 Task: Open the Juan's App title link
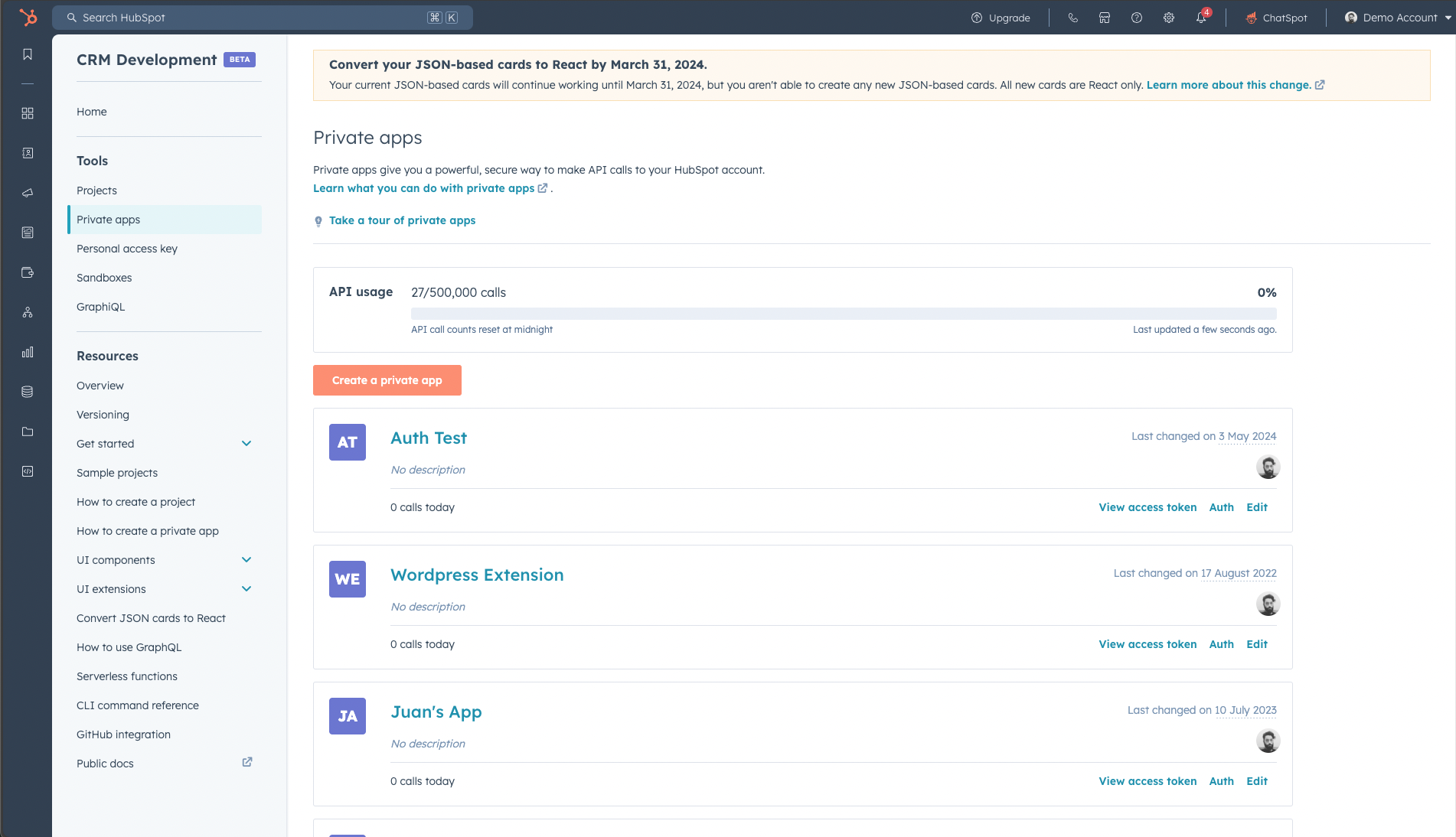(x=436, y=712)
